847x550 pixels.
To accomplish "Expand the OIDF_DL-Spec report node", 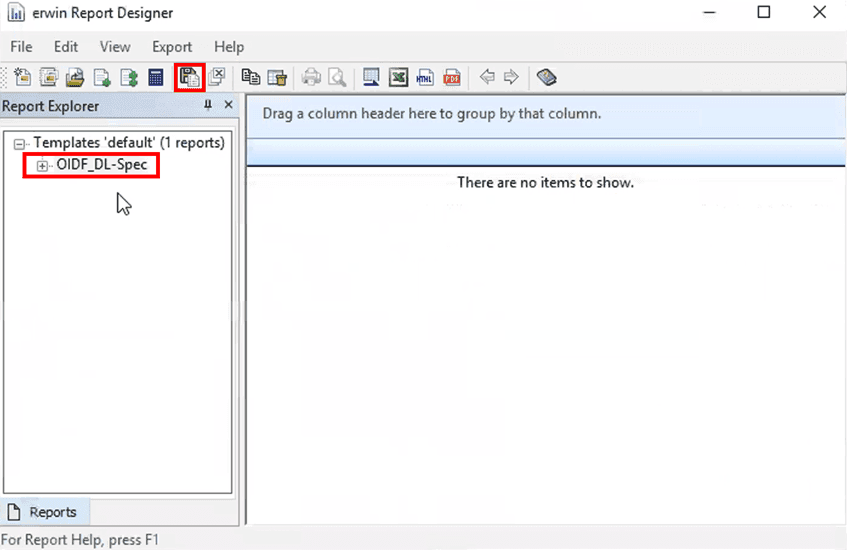I will (x=42, y=166).
